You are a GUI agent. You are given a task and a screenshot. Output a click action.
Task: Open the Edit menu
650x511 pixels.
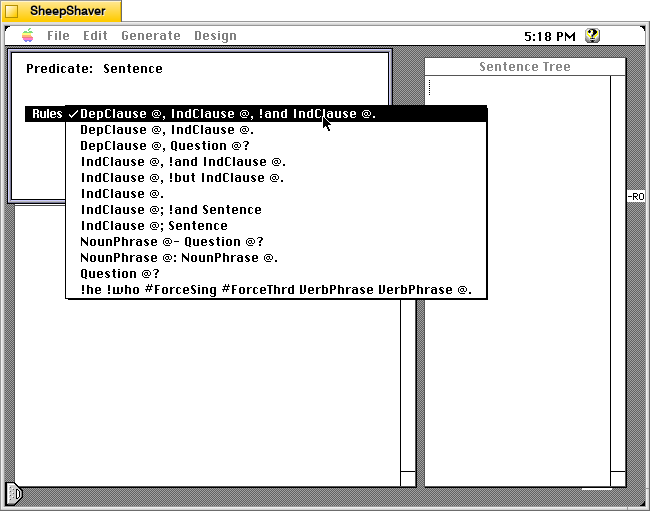95,36
